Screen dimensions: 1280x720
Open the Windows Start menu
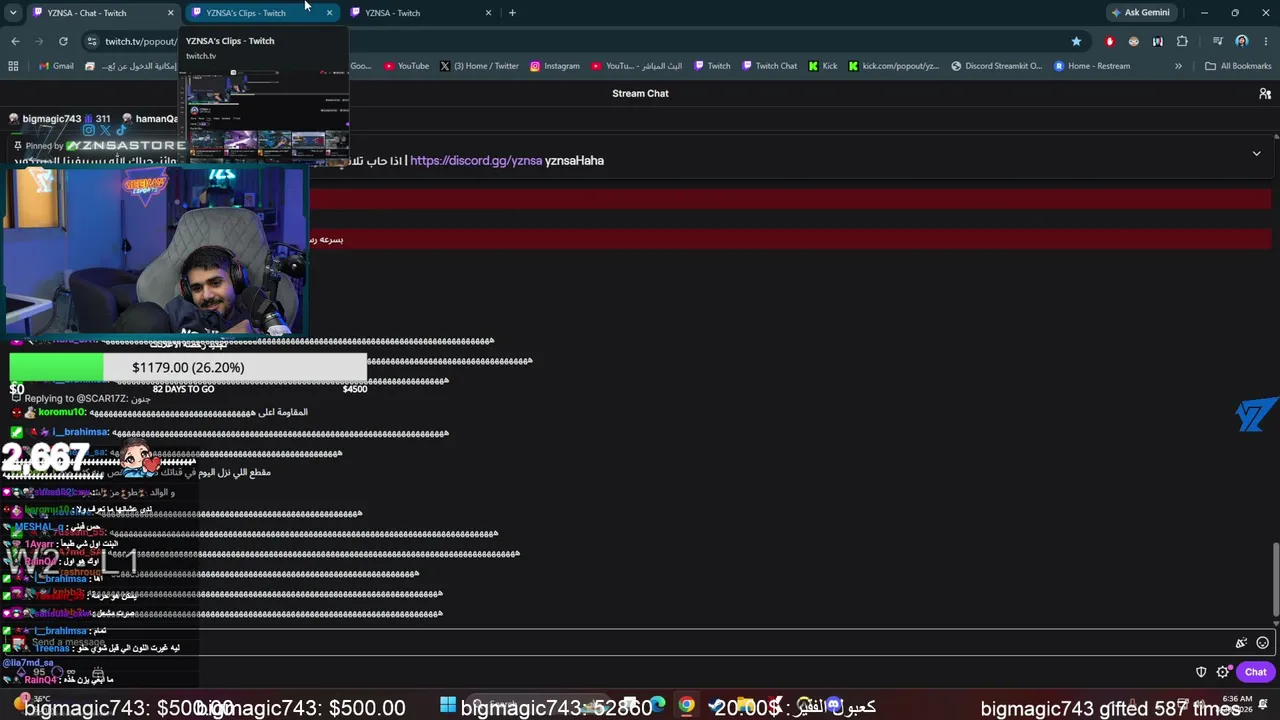(x=448, y=705)
